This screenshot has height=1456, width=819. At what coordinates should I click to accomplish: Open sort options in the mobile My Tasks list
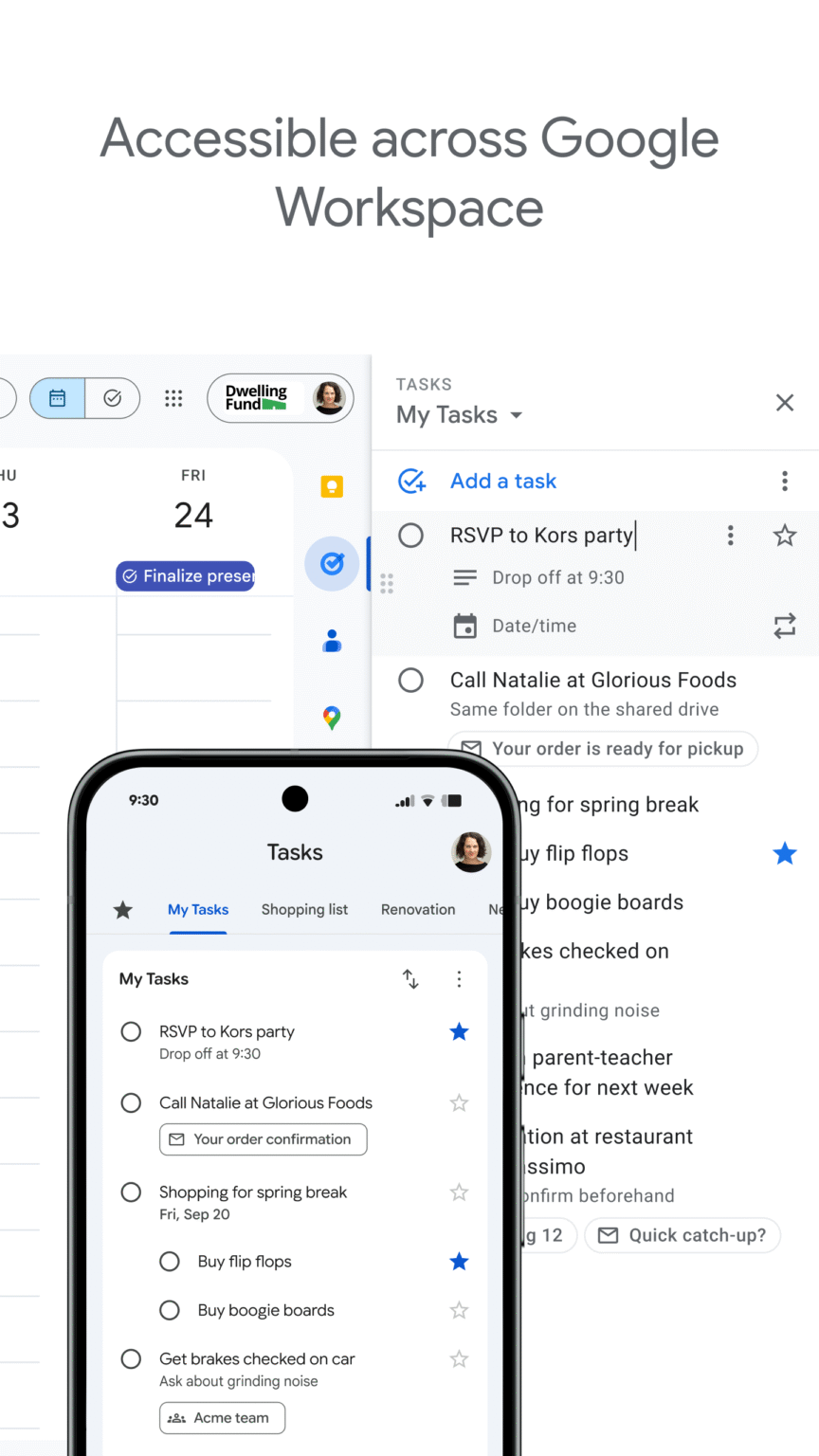(x=410, y=978)
